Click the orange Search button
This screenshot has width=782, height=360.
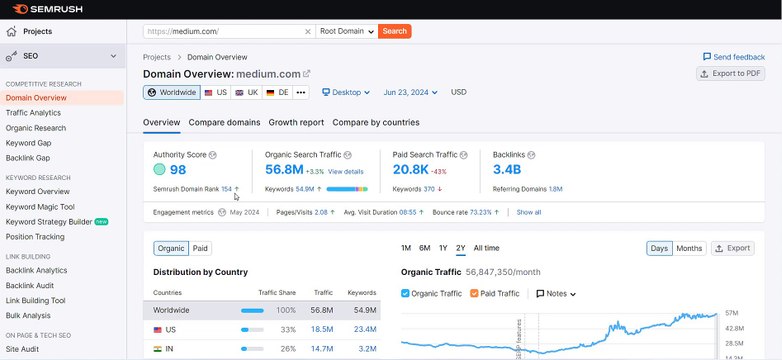point(394,31)
